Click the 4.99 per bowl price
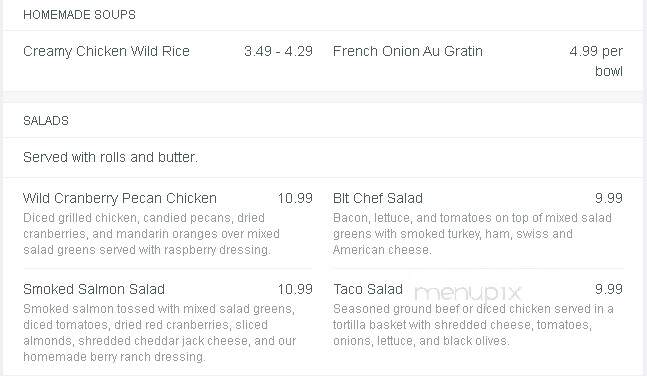 pyautogui.click(x=596, y=61)
